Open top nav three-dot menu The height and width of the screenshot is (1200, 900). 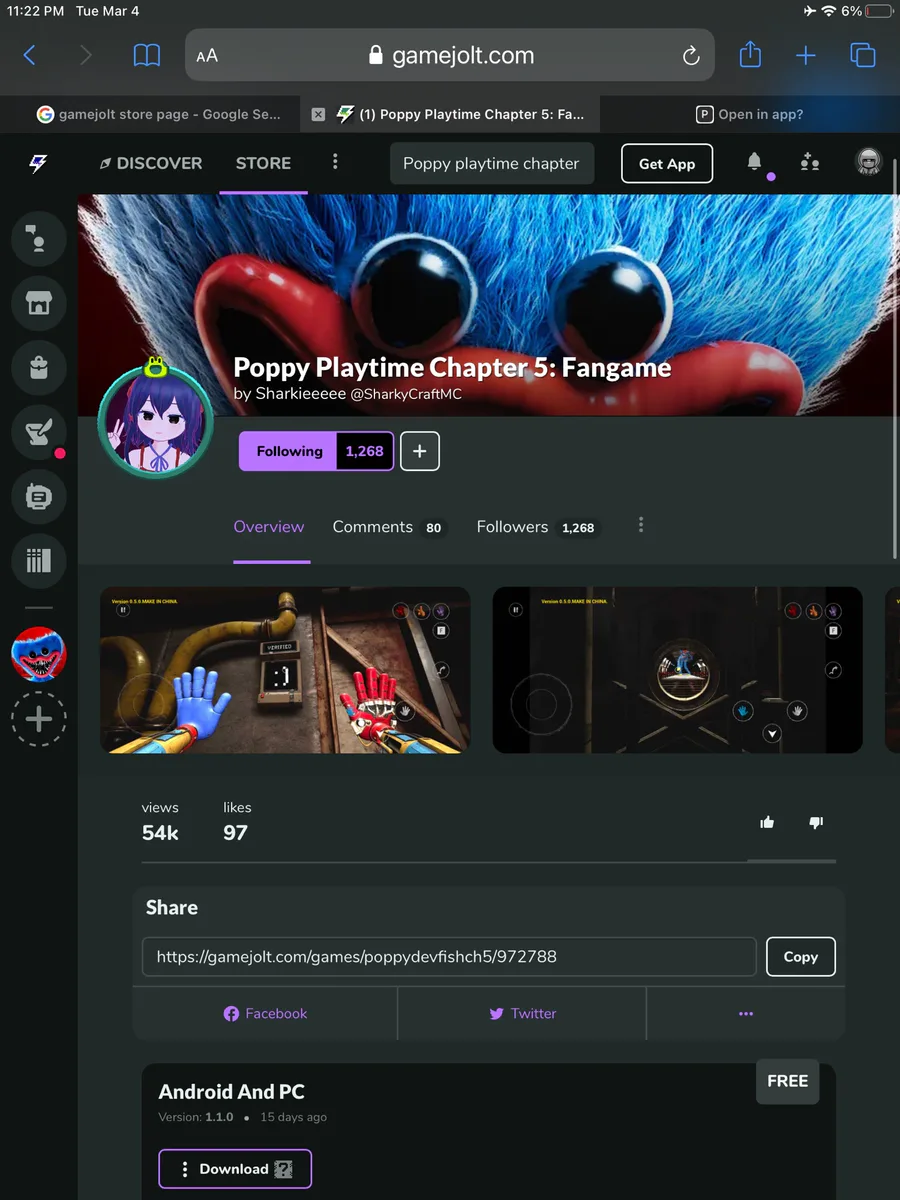point(335,163)
